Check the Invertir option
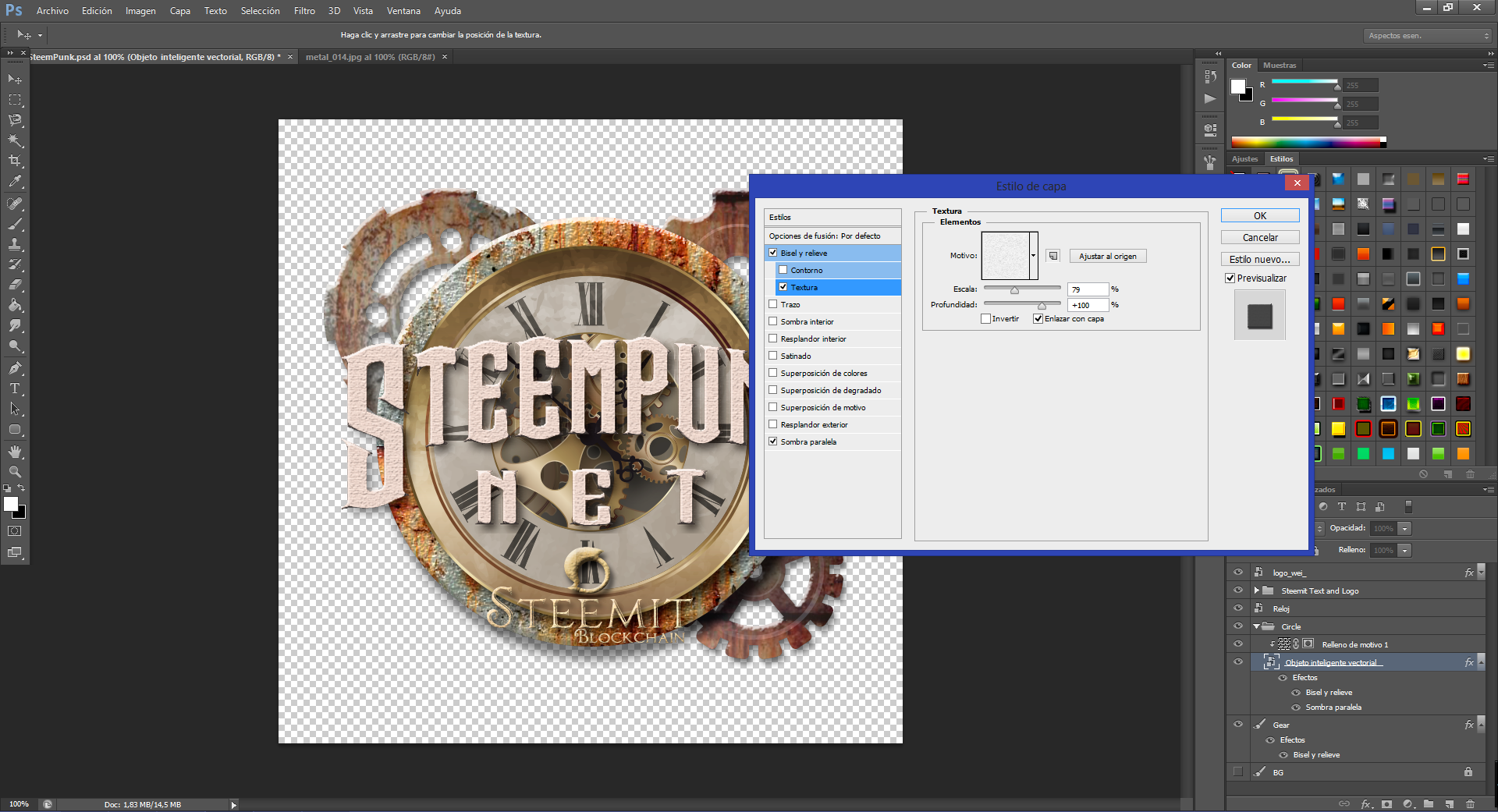This screenshot has height=812, width=1498. 986,319
